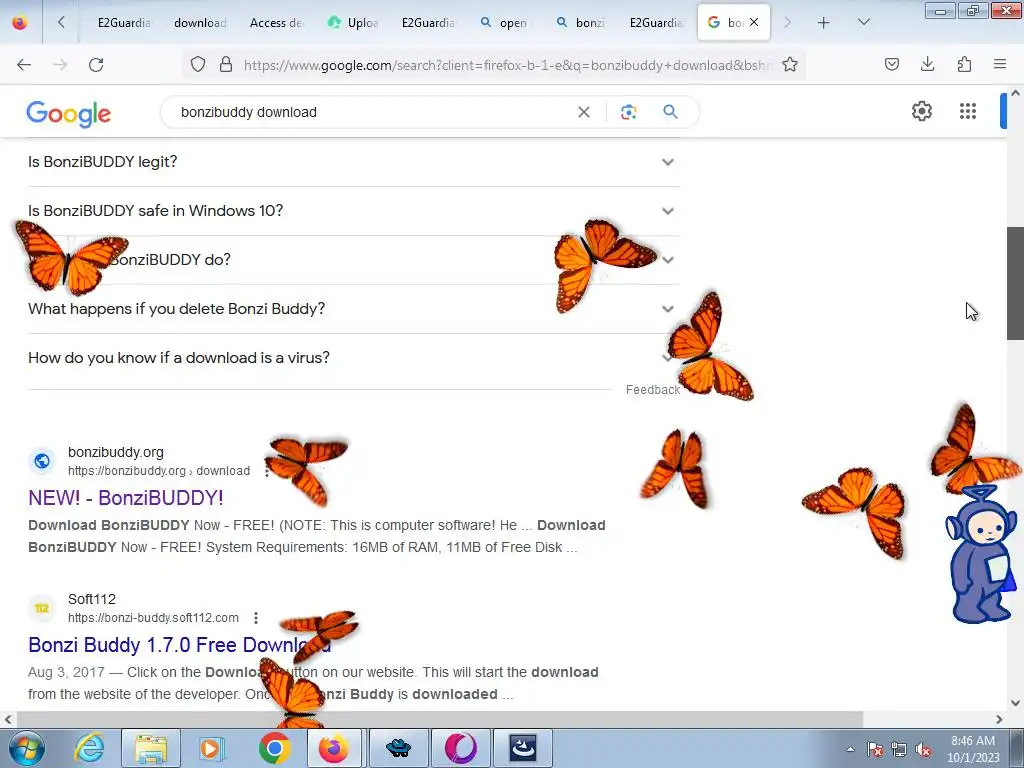Go back using the browser back arrow

[x=24, y=65]
